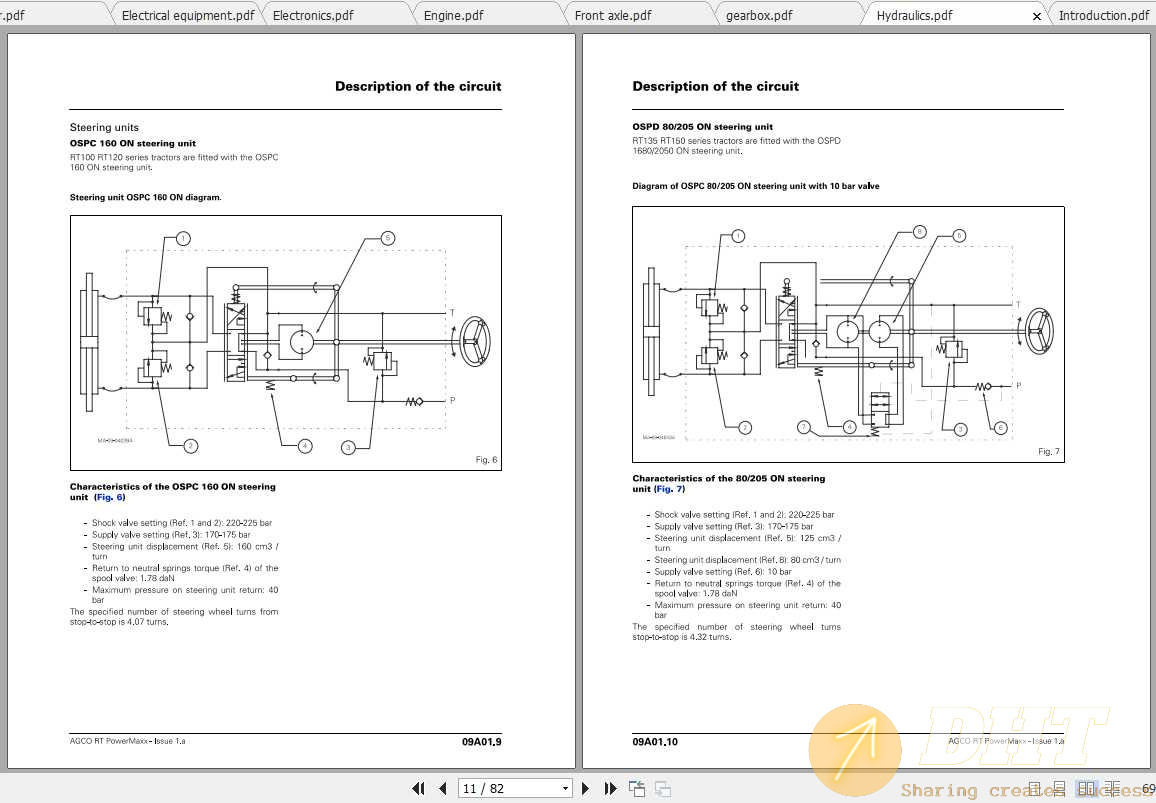This screenshot has height=803, width=1156.
Task: Close the Hydraulics.pdf tab
Action: click(1036, 14)
